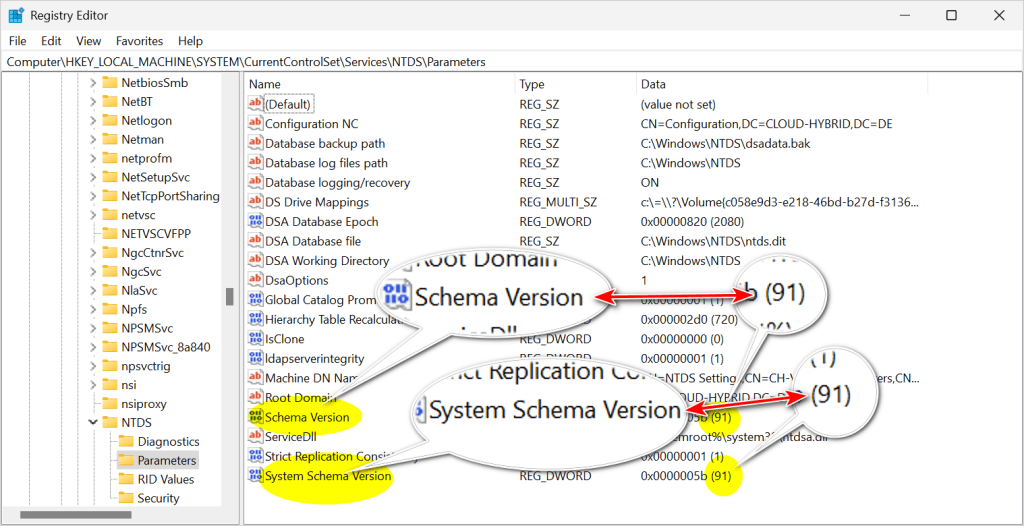
Task: Click the Type column header
Action: [x=575, y=84]
